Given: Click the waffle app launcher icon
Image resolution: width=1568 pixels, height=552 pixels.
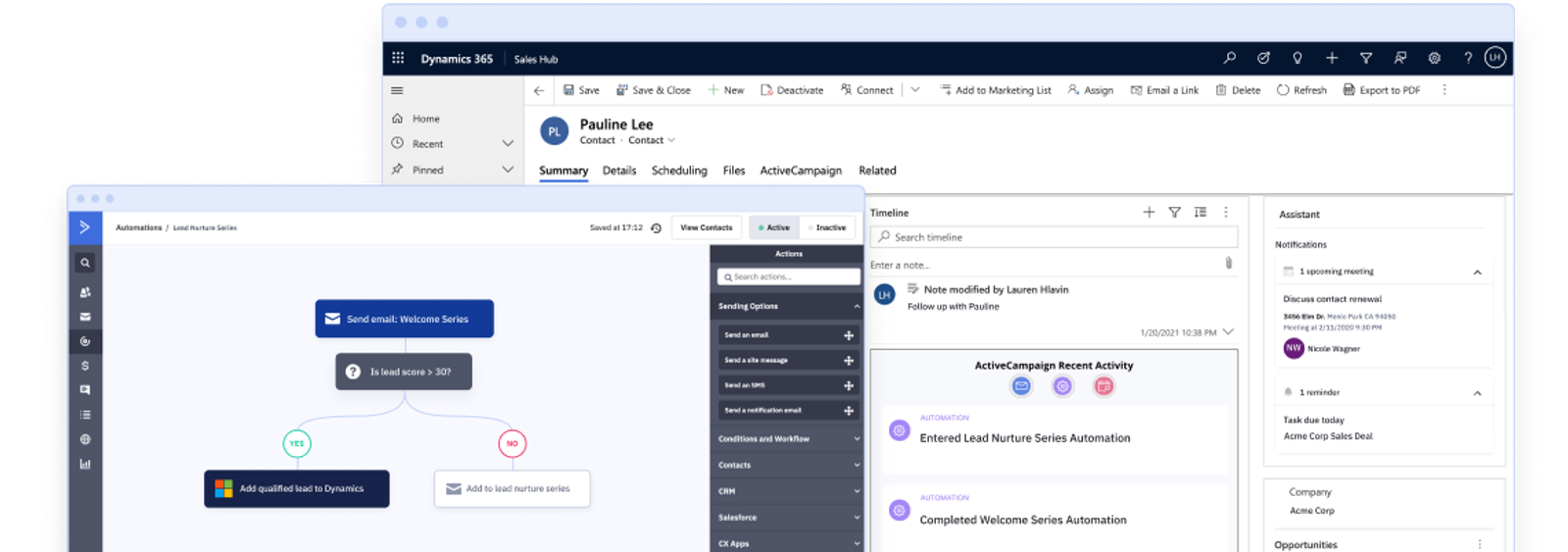Looking at the screenshot, I should click(x=398, y=58).
